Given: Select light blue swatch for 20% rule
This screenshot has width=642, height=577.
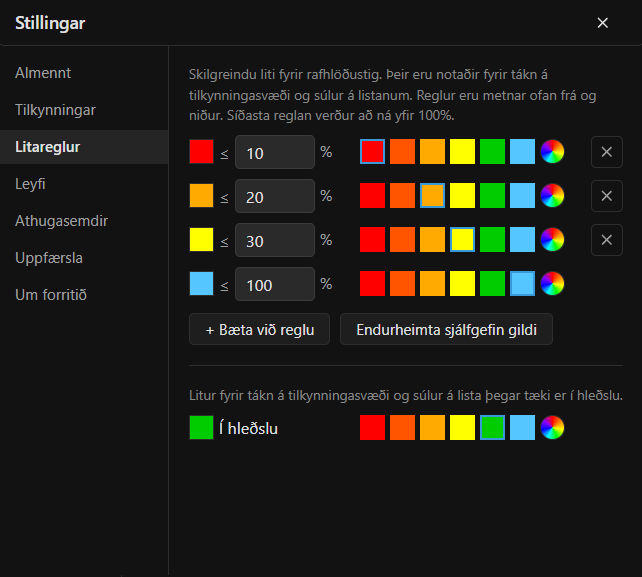Looking at the screenshot, I should point(522,196).
